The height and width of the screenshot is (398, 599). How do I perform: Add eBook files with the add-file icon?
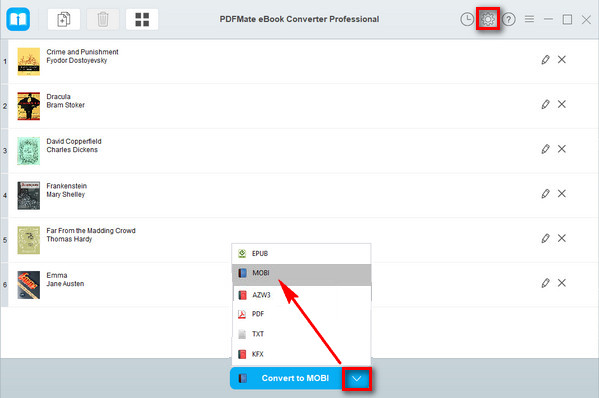pyautogui.click(x=64, y=19)
